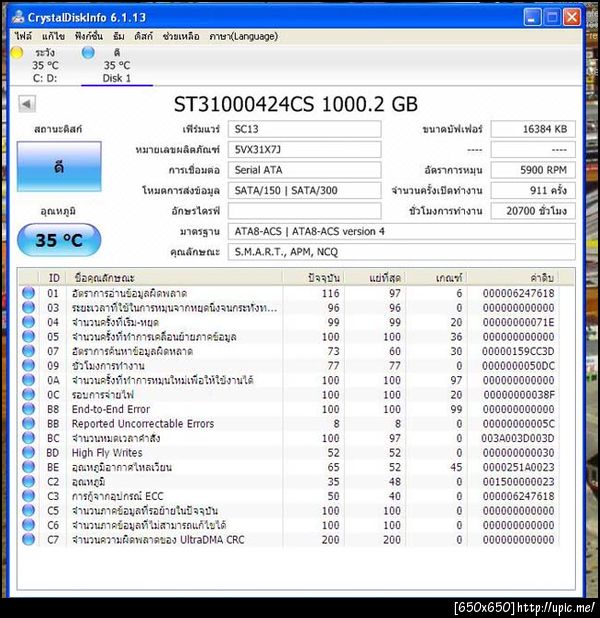This screenshot has width=600, height=618.
Task: Open the ฟังก์ชั่น (Function) menu
Action: (89, 36)
